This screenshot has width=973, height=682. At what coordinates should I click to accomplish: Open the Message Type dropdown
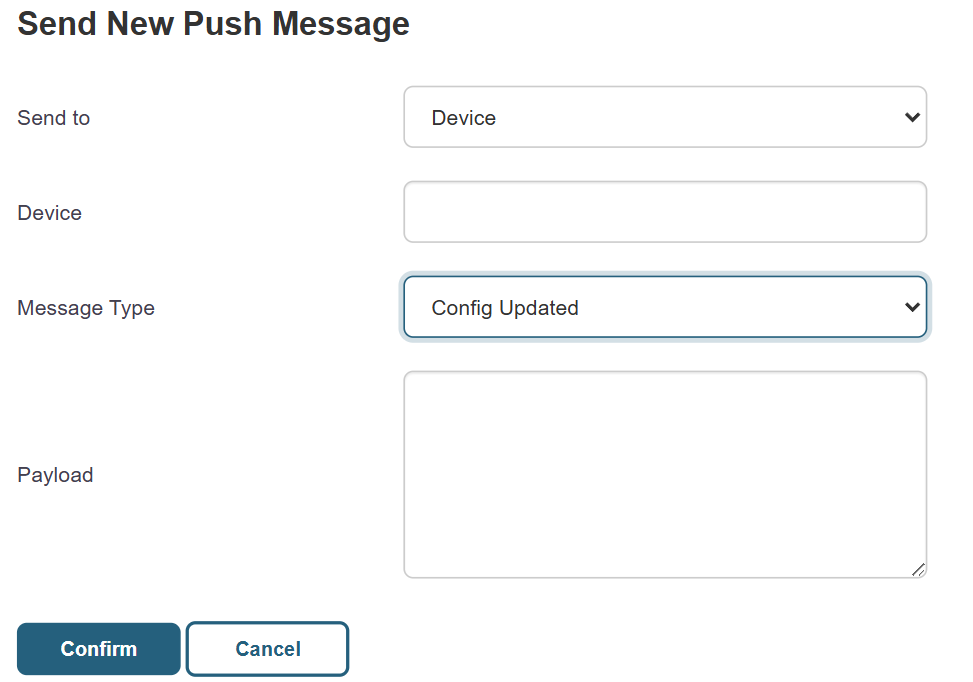(x=665, y=307)
